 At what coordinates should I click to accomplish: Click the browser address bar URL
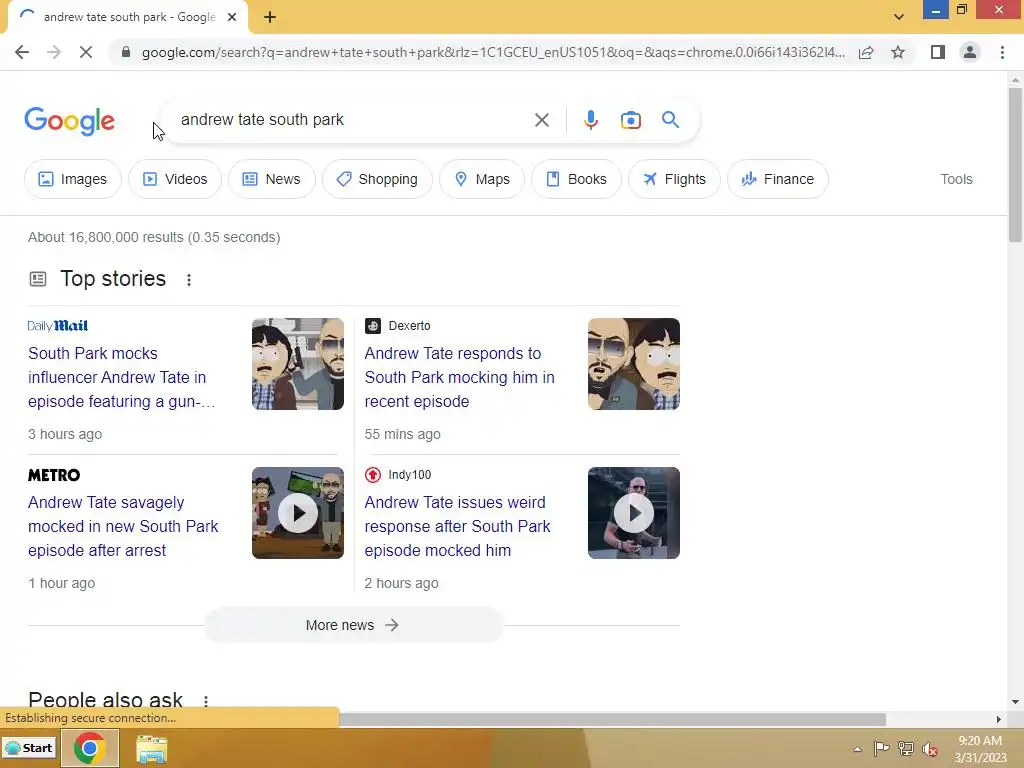(493, 52)
